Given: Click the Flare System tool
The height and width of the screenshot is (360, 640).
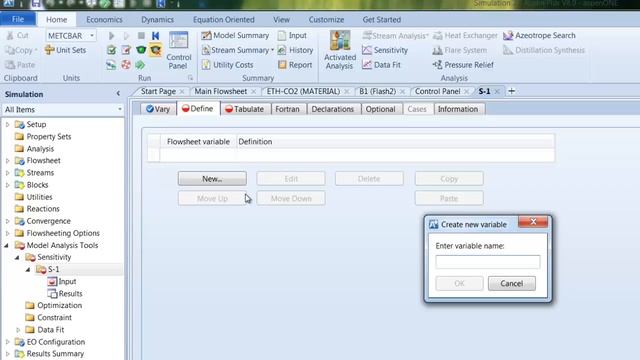Looking at the screenshot, I should tap(460, 50).
